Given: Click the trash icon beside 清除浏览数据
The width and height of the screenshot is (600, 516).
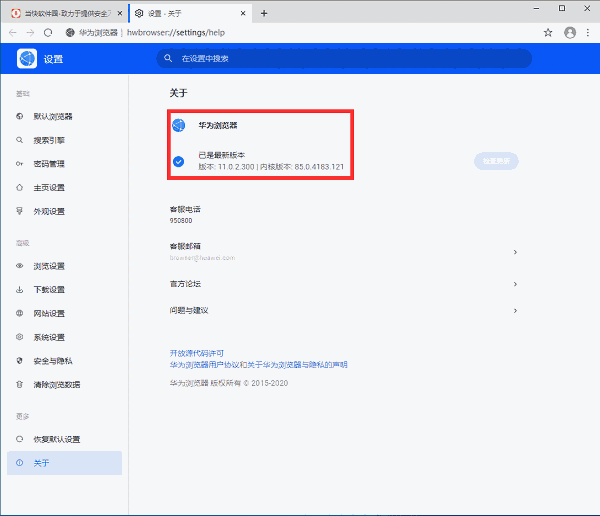Looking at the screenshot, I should [x=20, y=384].
